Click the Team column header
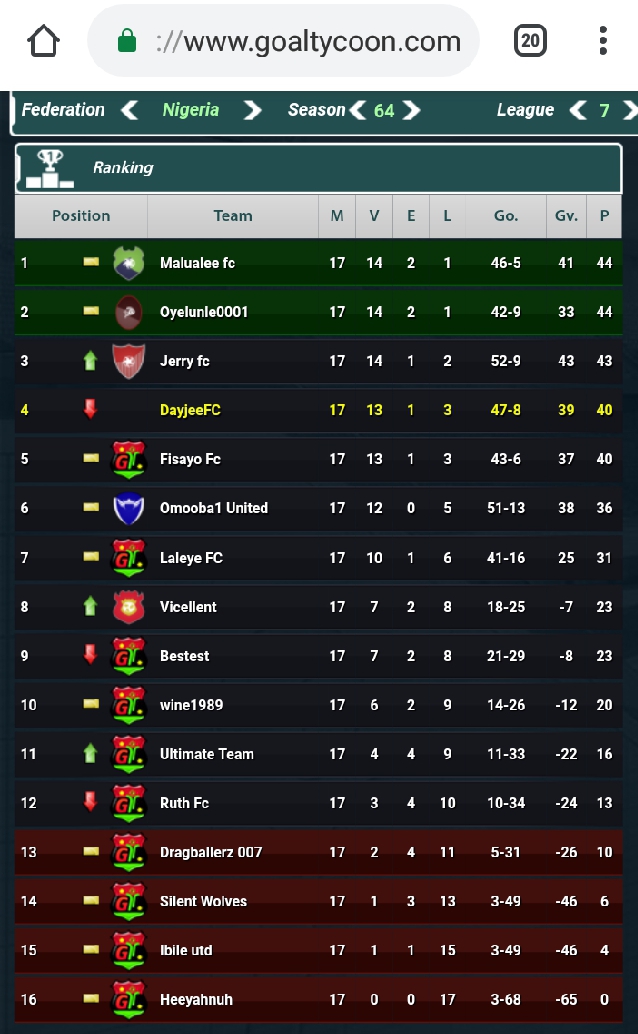Image resolution: width=638 pixels, height=1034 pixels. click(232, 216)
